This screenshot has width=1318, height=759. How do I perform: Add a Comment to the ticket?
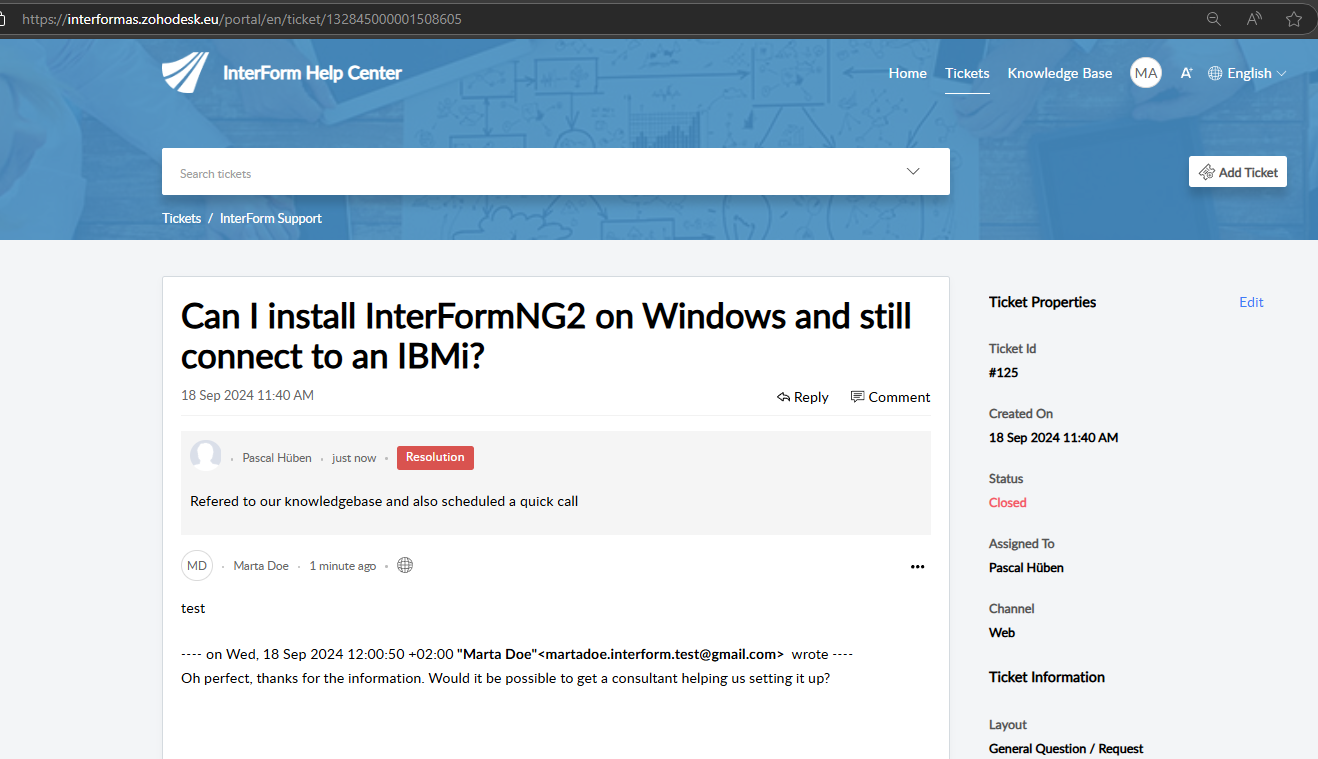coord(890,397)
